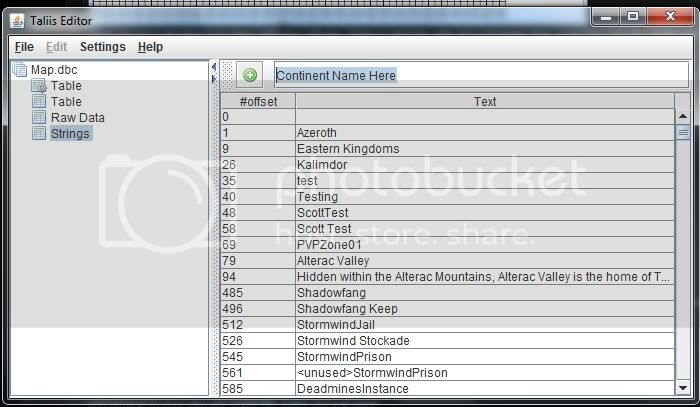
Task: Select the Shadowfang Keep cell
Action: click(x=485, y=309)
